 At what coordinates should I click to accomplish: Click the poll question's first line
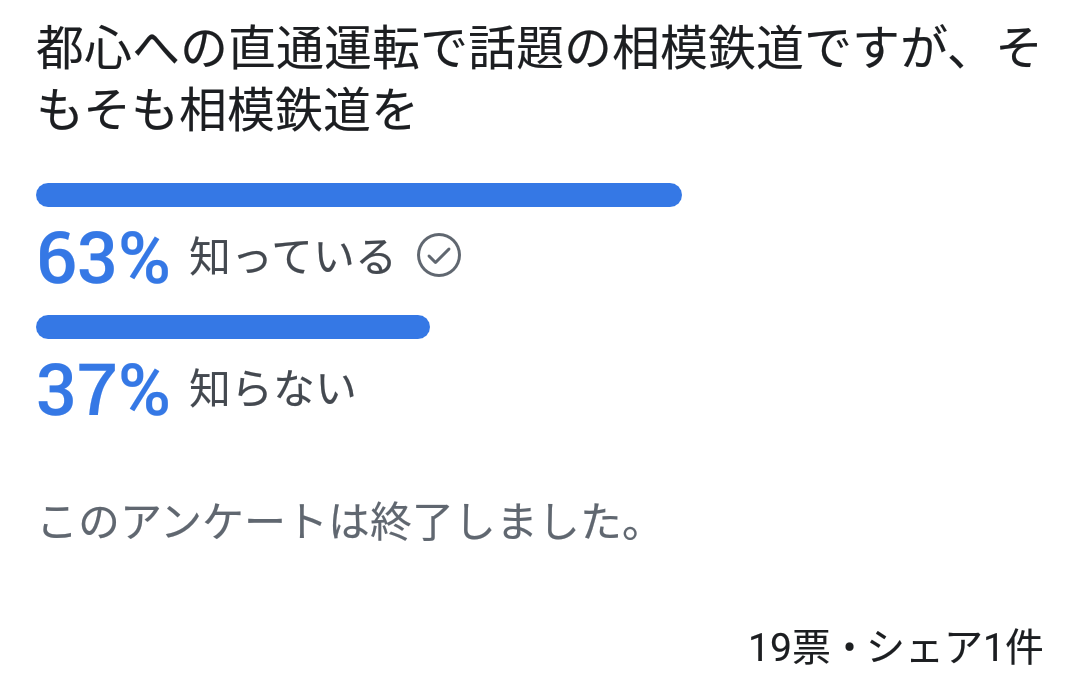click(x=538, y=49)
